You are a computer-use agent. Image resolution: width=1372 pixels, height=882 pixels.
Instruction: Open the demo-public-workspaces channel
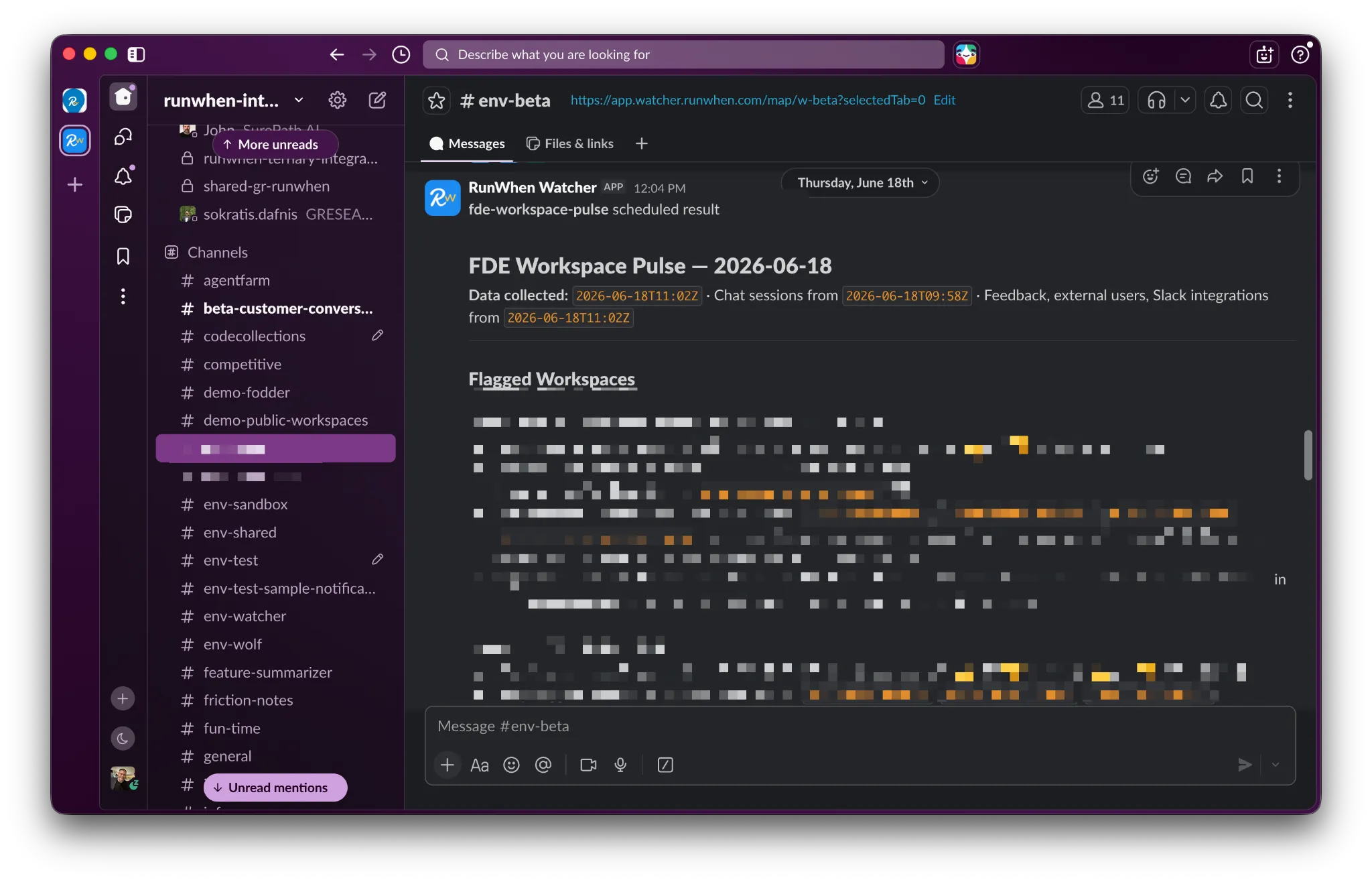click(x=275, y=421)
